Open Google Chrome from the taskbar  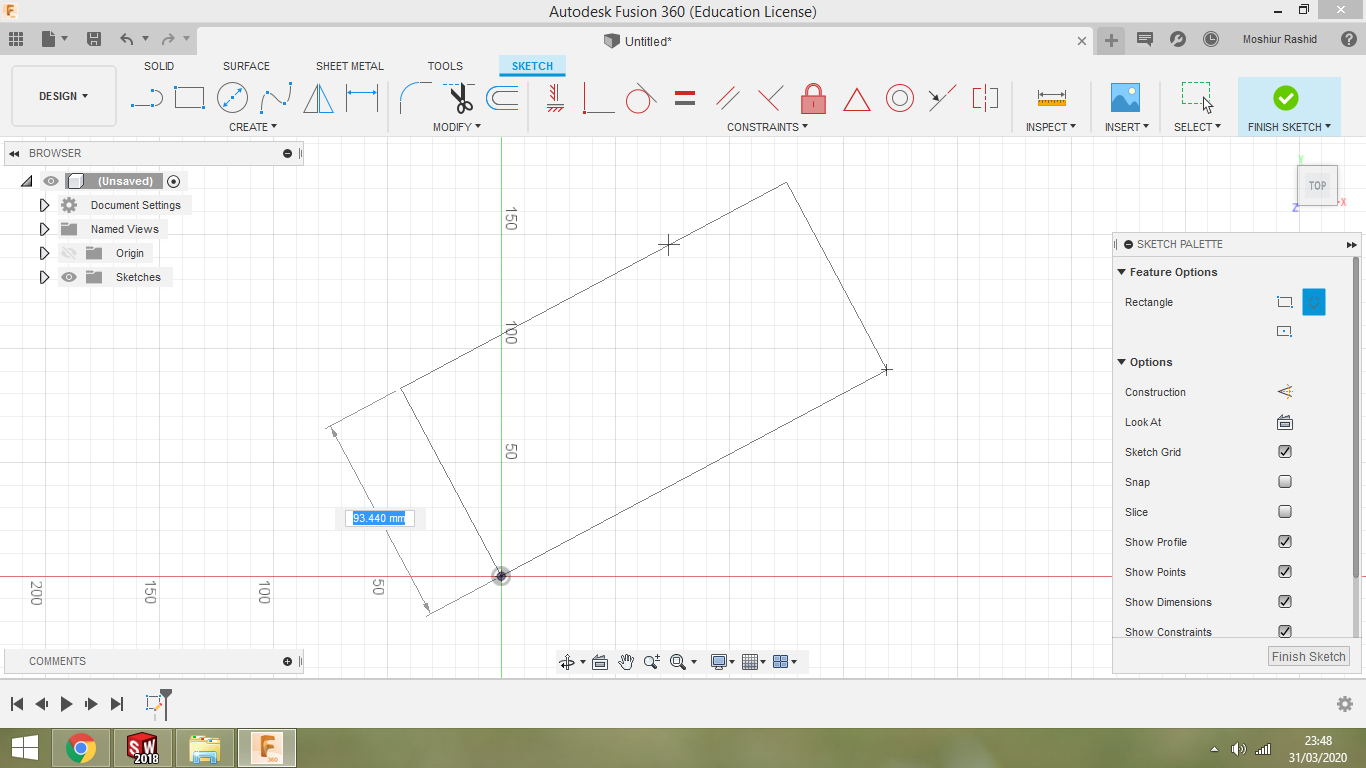[81, 747]
